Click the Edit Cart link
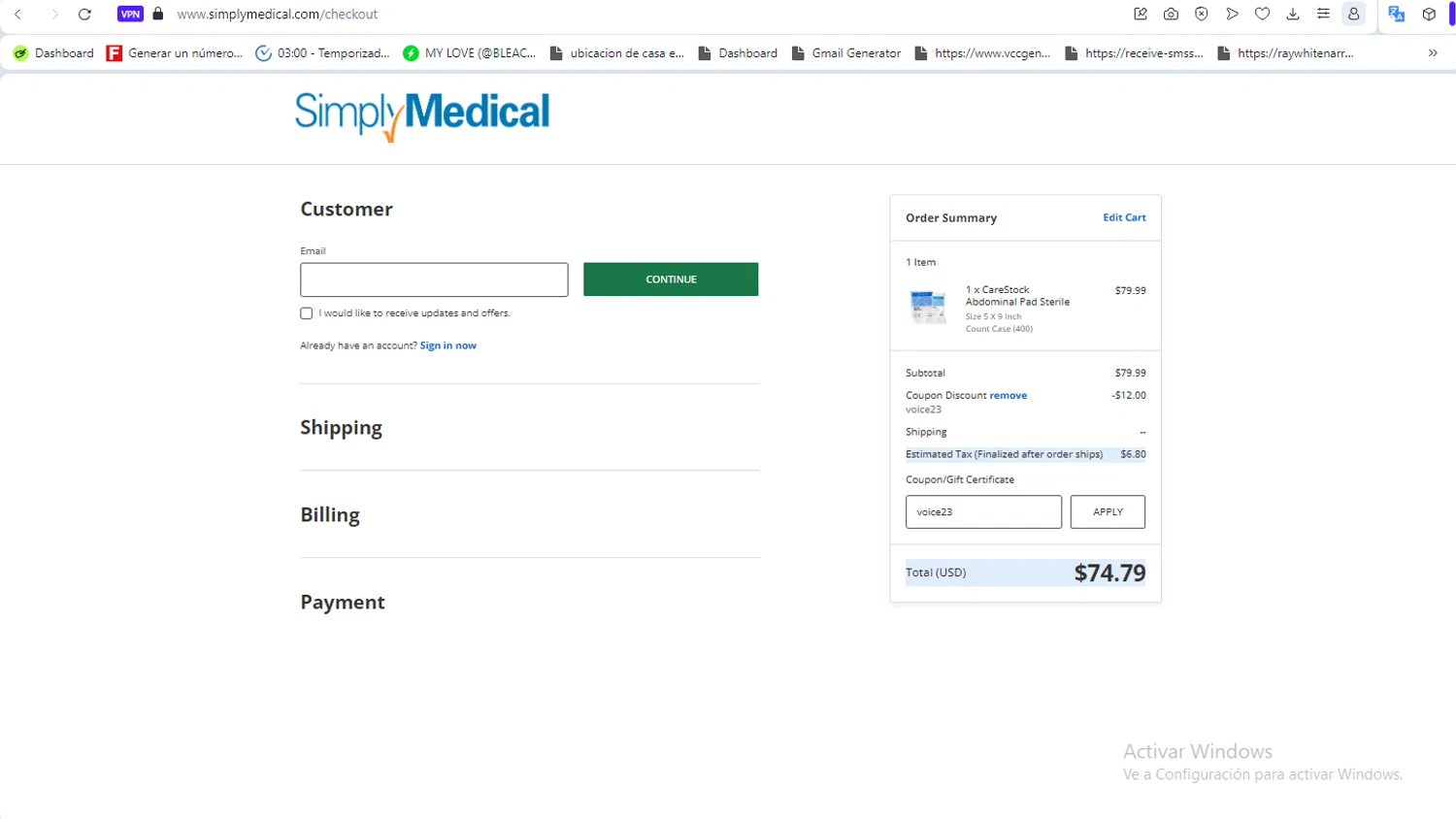Image resolution: width=1456 pixels, height=819 pixels. (x=1124, y=217)
